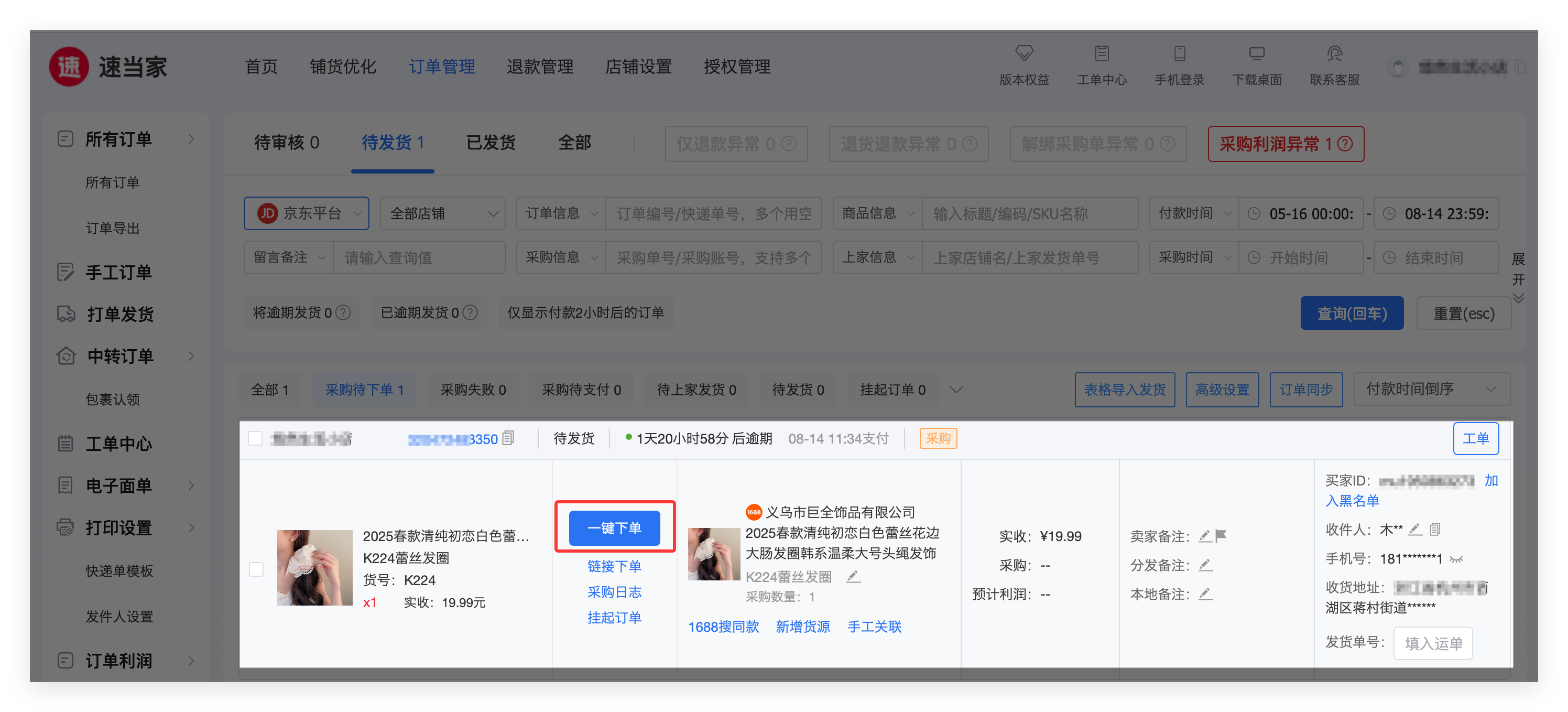Open 工单中心 icon in top bar

[x=1101, y=53]
